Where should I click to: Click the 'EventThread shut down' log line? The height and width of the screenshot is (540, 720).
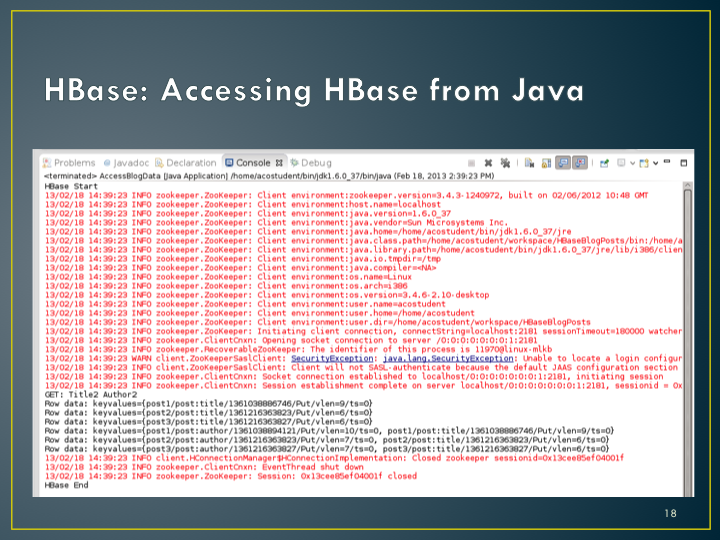[204, 467]
